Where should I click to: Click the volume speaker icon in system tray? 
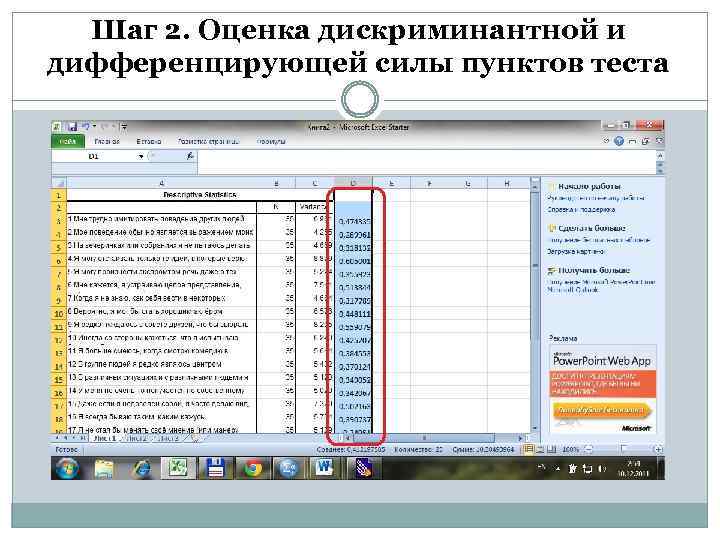(x=602, y=469)
